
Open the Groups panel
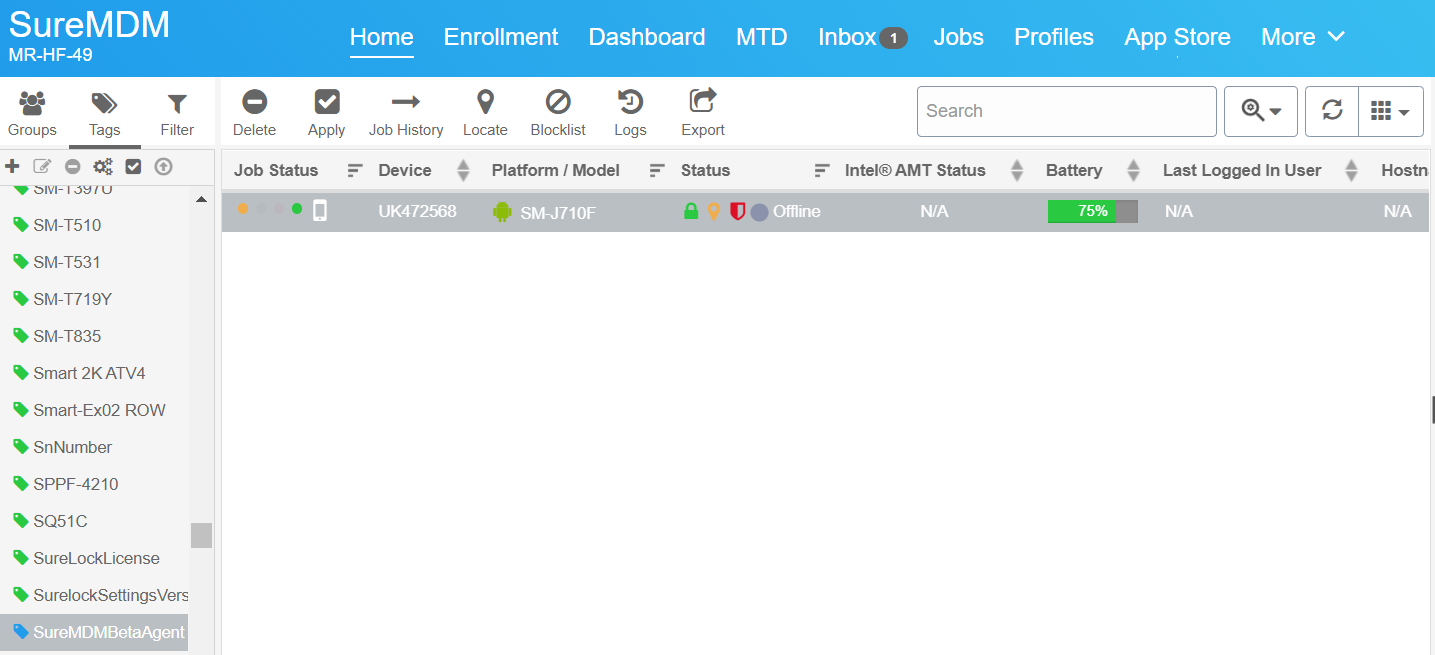32,114
